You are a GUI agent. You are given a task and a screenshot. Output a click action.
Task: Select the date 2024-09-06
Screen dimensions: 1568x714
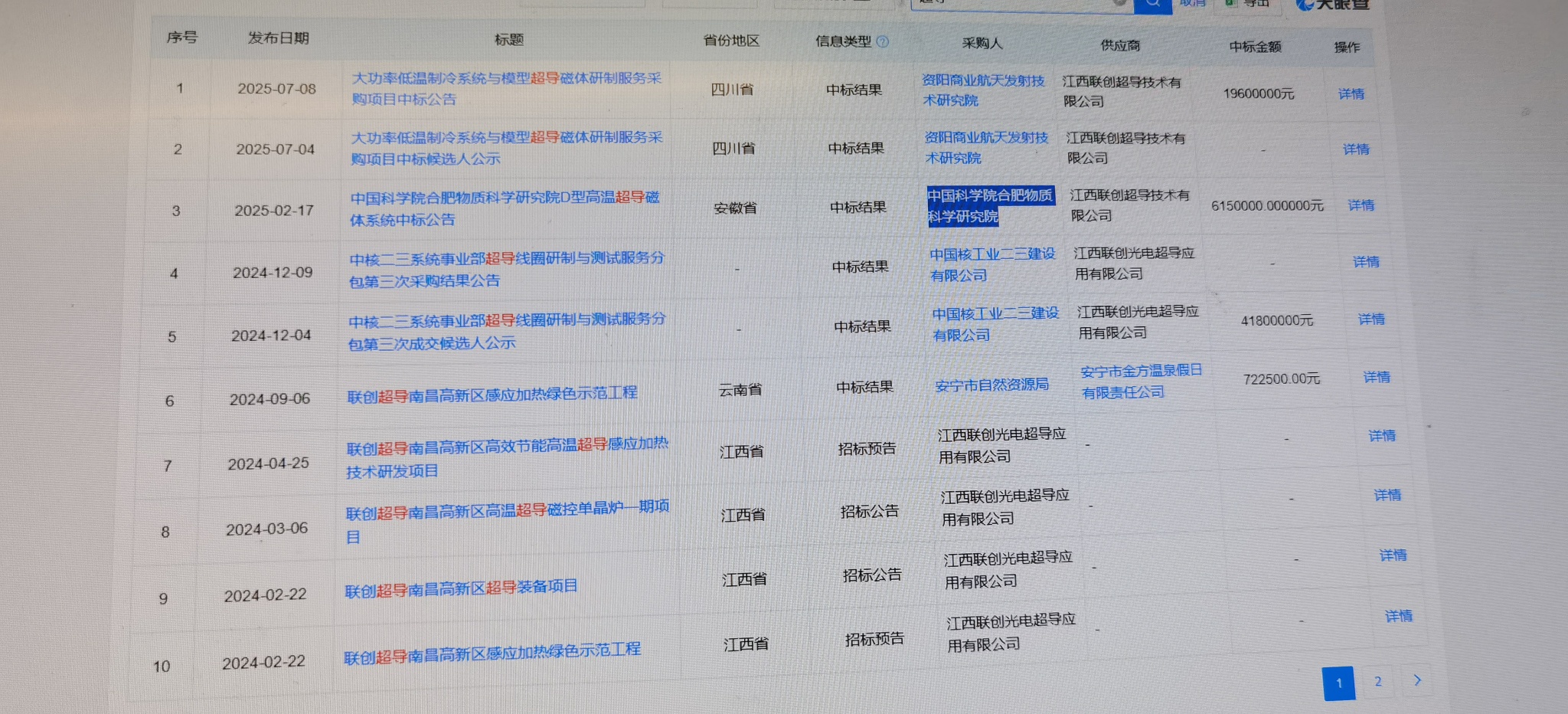pos(269,399)
